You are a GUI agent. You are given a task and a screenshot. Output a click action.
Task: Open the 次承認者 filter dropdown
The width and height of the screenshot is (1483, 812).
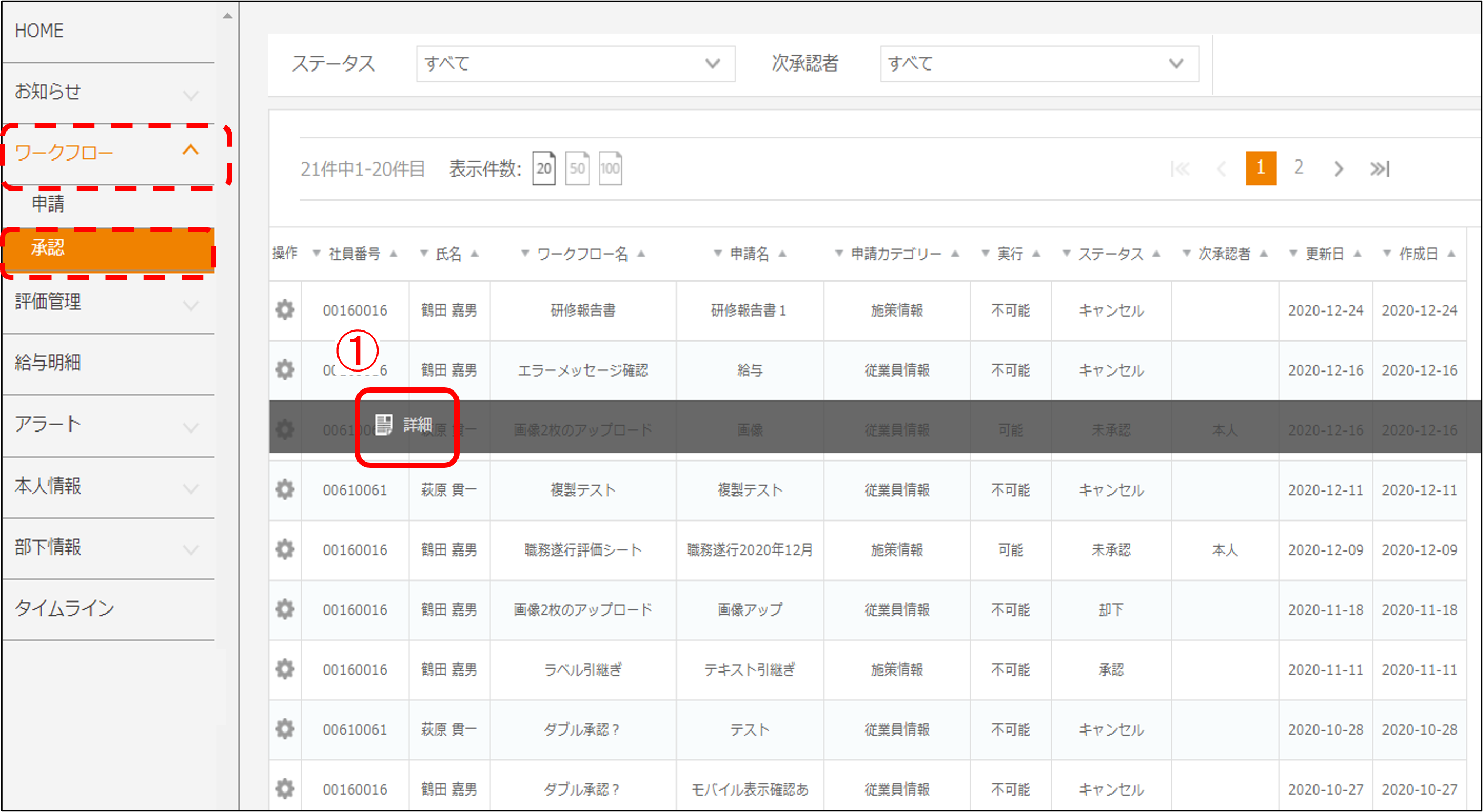[x=1039, y=64]
